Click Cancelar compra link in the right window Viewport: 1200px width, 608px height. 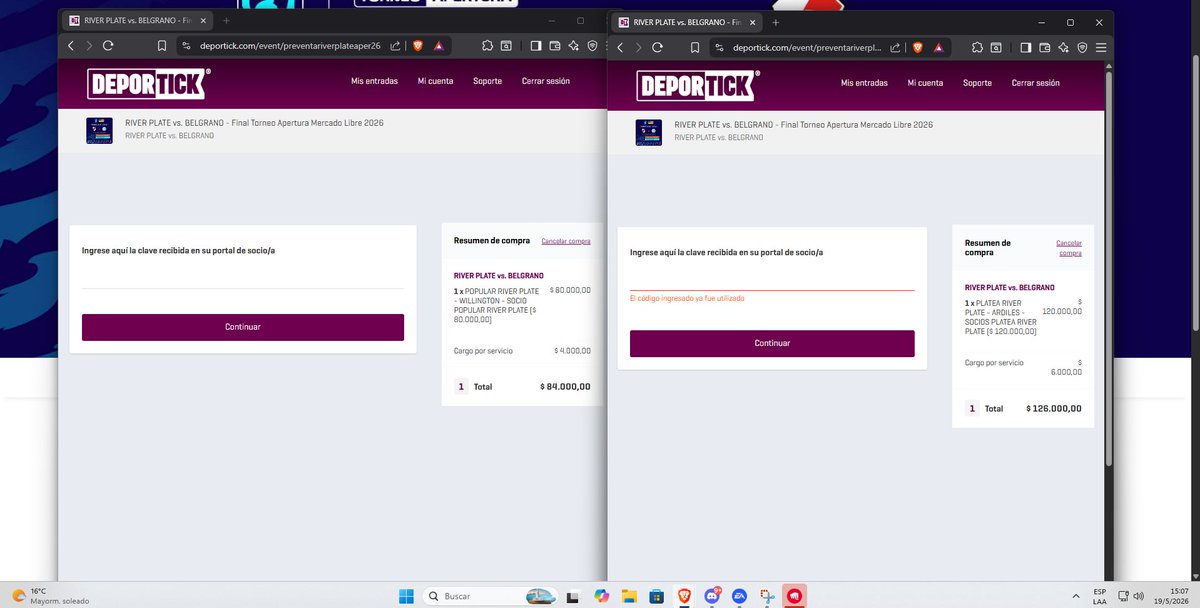(1069, 248)
